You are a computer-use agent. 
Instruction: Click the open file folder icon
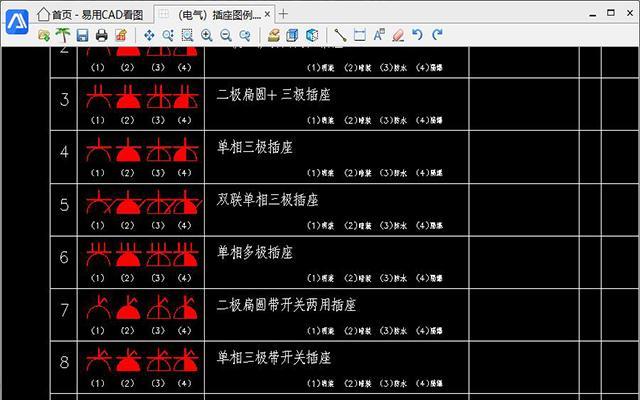43,35
